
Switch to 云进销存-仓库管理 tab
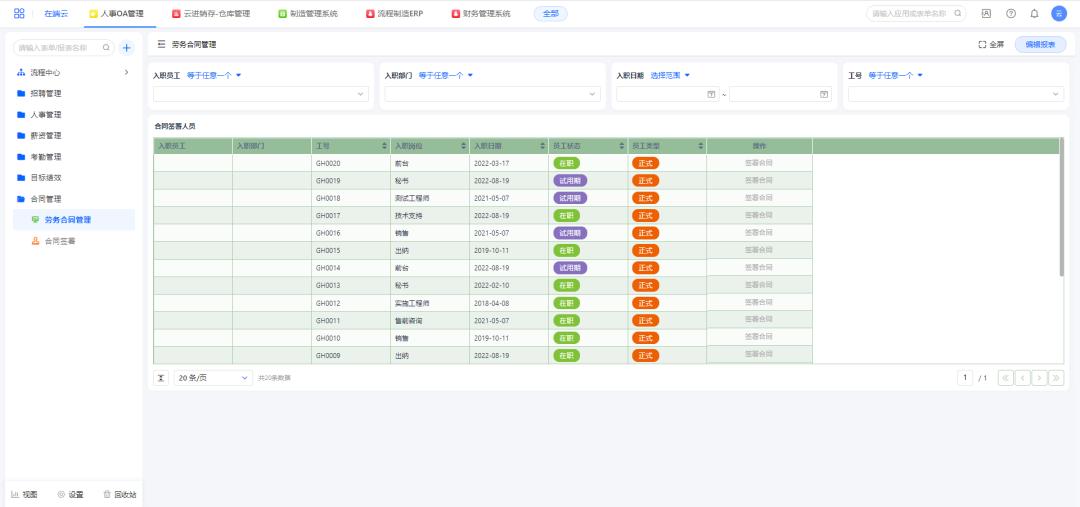(x=210, y=14)
